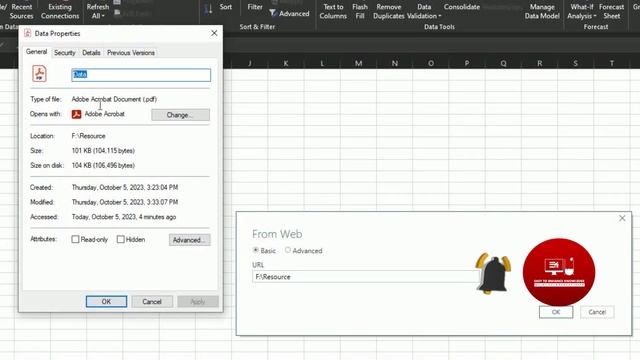Switch to the General tab
The height and width of the screenshot is (360, 640).
click(36, 52)
